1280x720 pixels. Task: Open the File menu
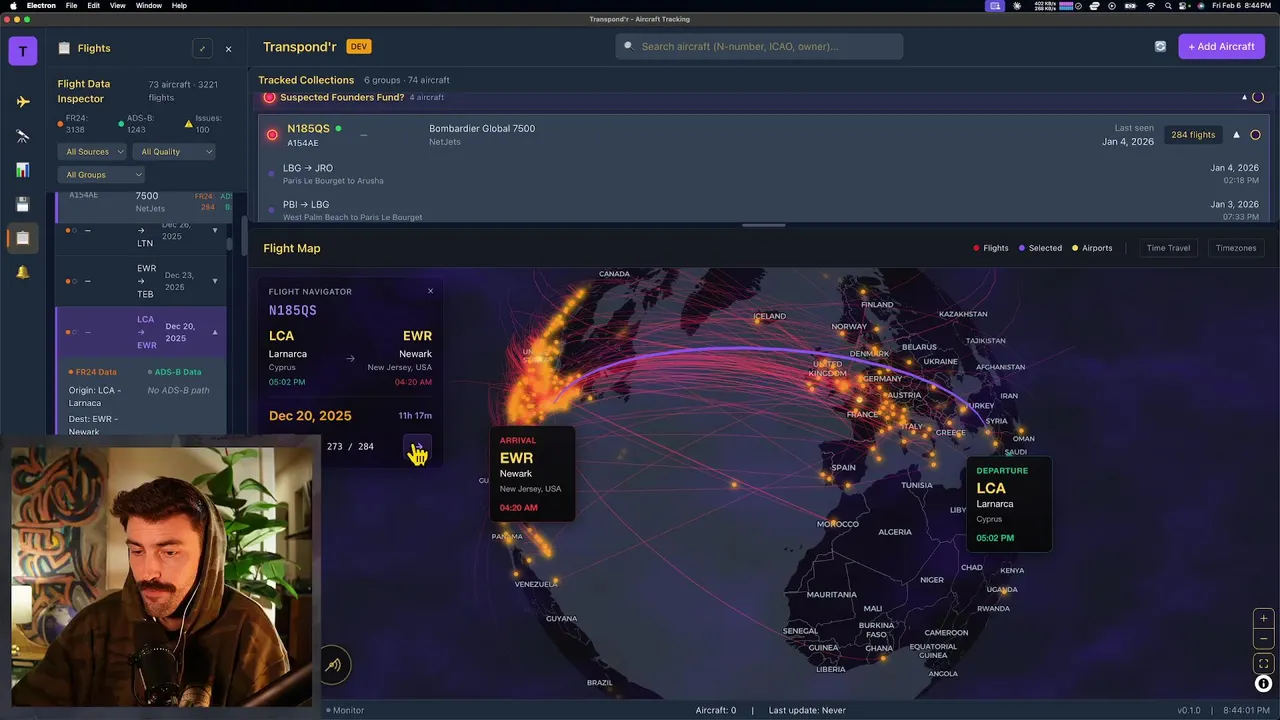click(71, 6)
